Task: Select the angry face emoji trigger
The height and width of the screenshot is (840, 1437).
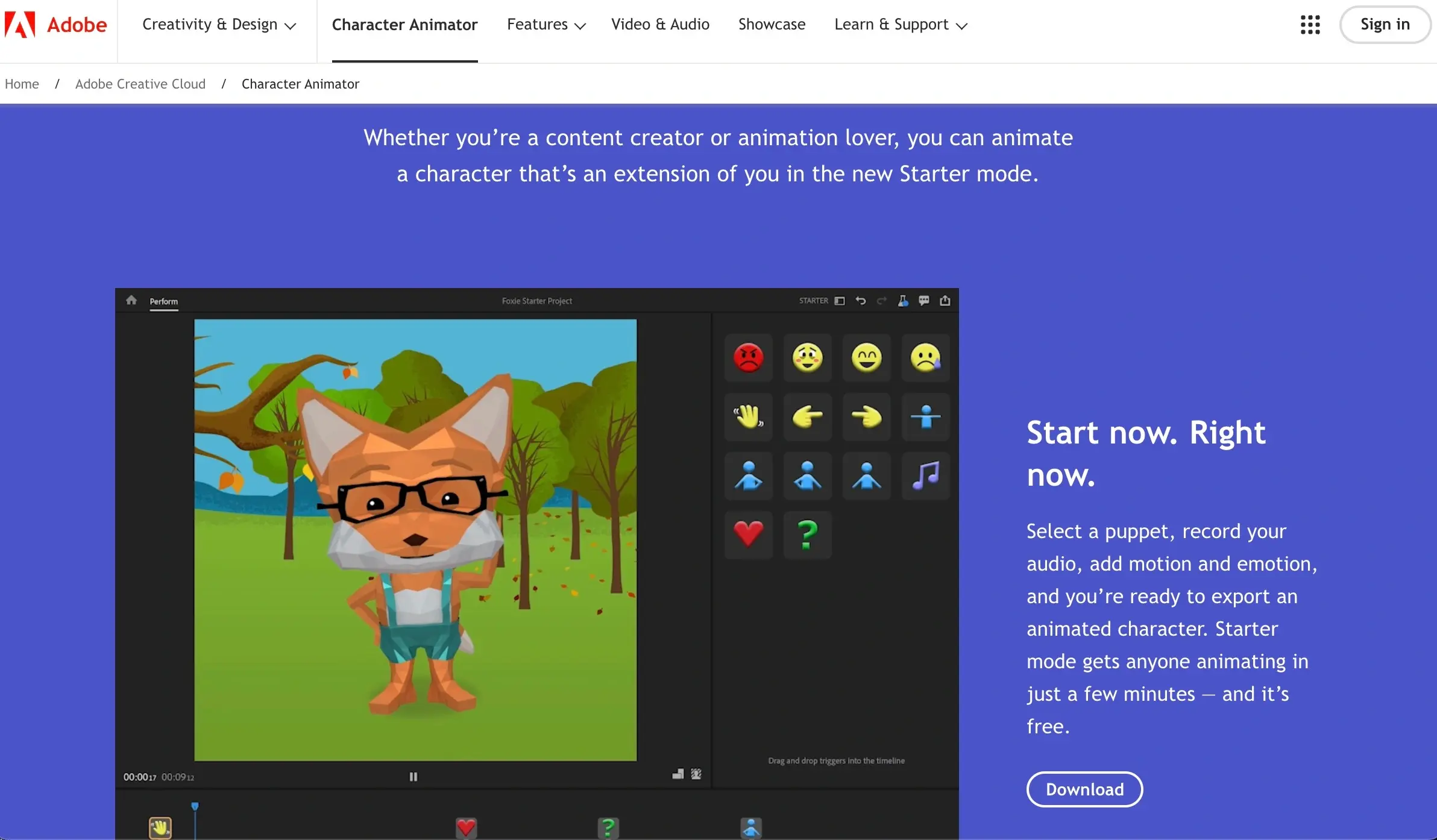Action: coord(748,358)
